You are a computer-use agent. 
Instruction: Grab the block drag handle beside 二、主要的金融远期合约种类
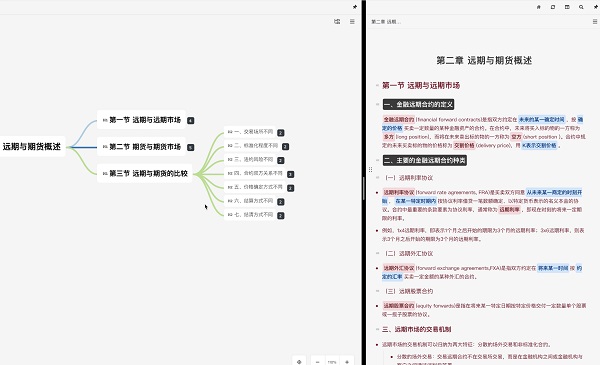click(x=370, y=169)
